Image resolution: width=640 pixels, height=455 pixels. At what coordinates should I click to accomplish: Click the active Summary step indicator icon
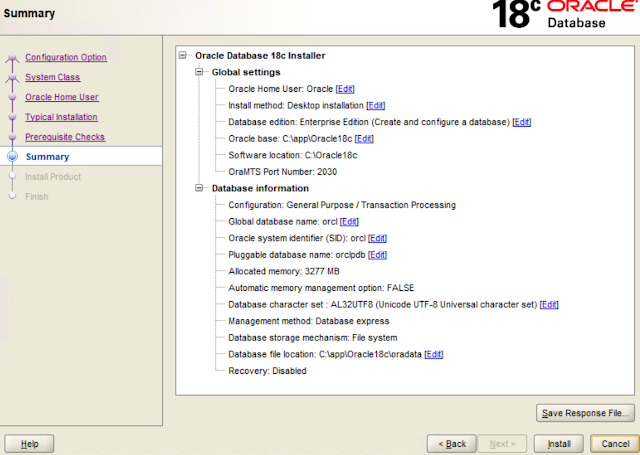coord(13,156)
